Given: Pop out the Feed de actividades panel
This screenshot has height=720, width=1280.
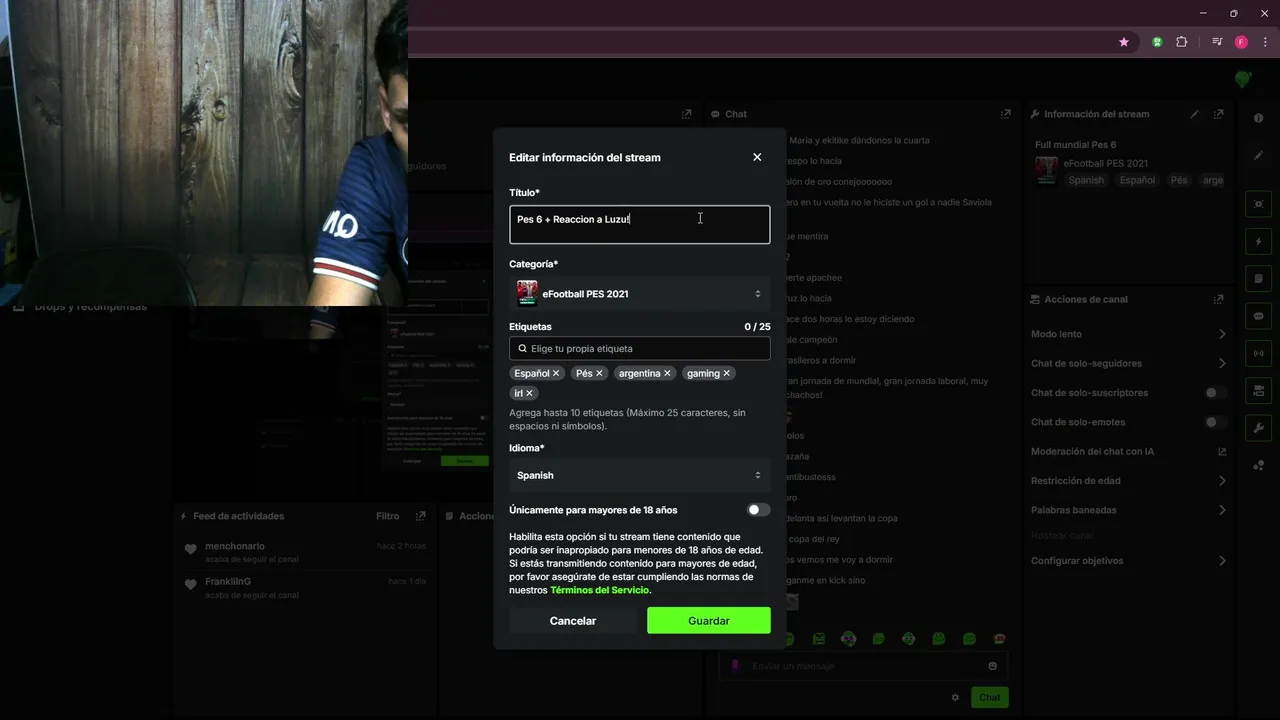Looking at the screenshot, I should tap(421, 516).
